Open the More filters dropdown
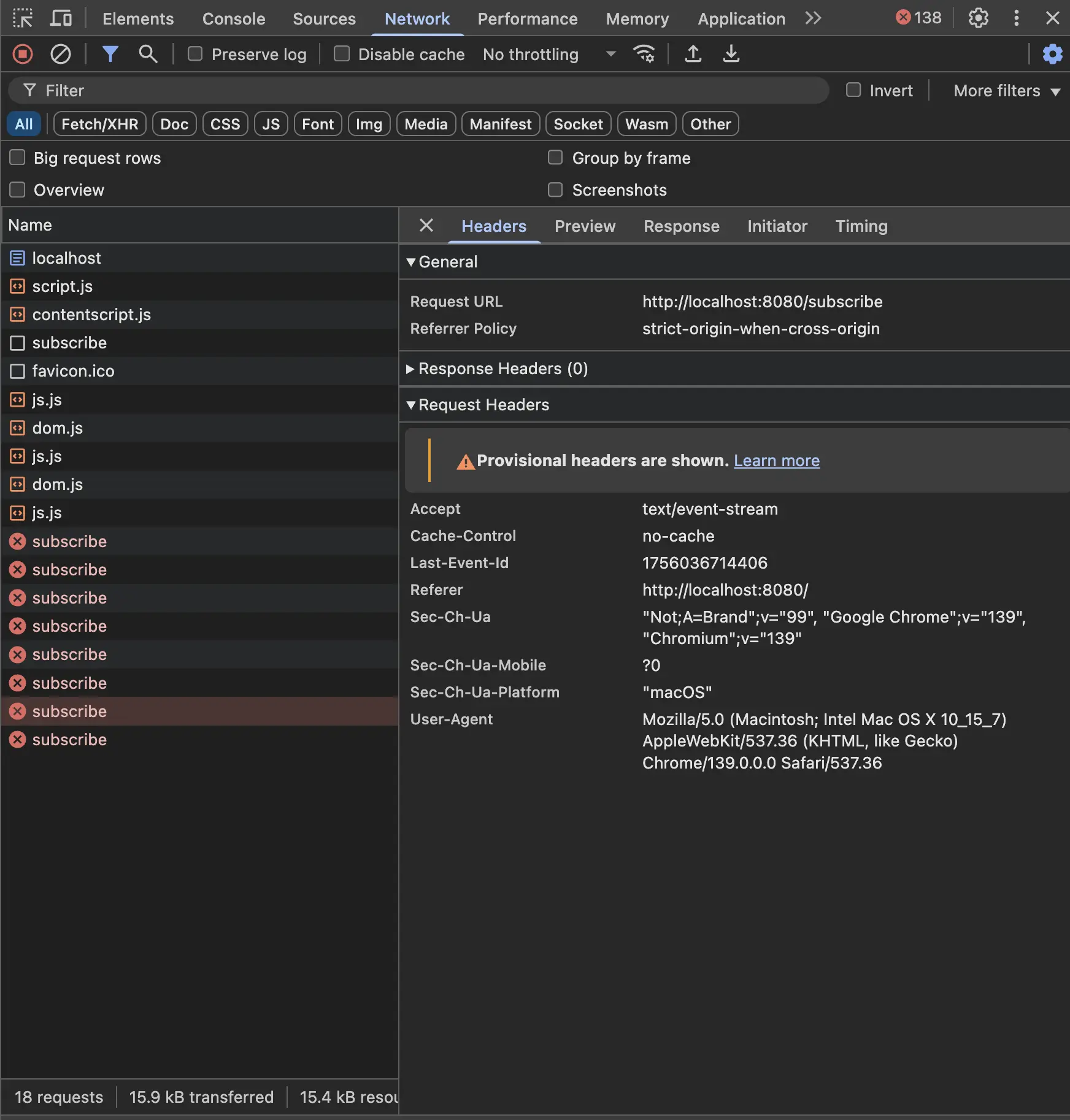This screenshot has height=1120, width=1070. (1006, 91)
